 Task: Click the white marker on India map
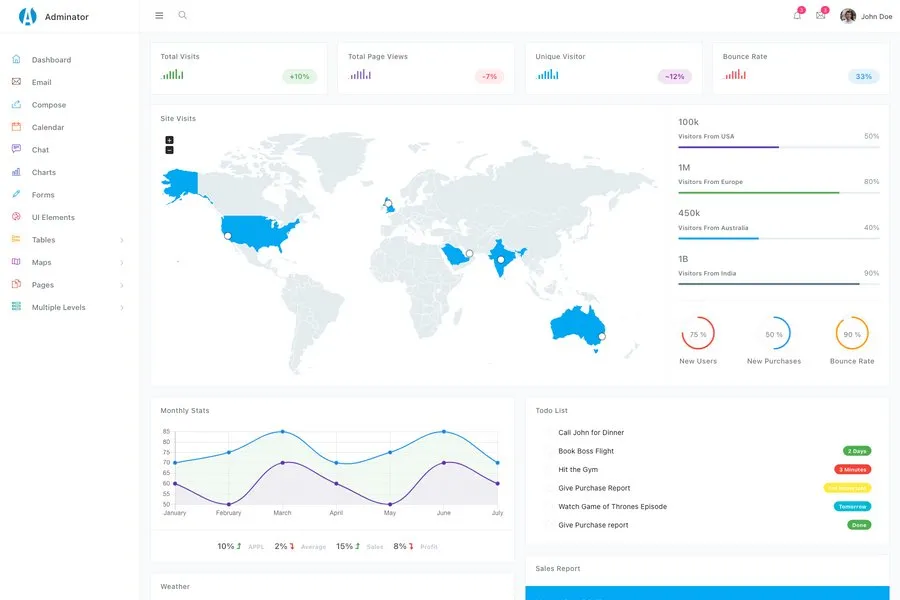pos(501,260)
